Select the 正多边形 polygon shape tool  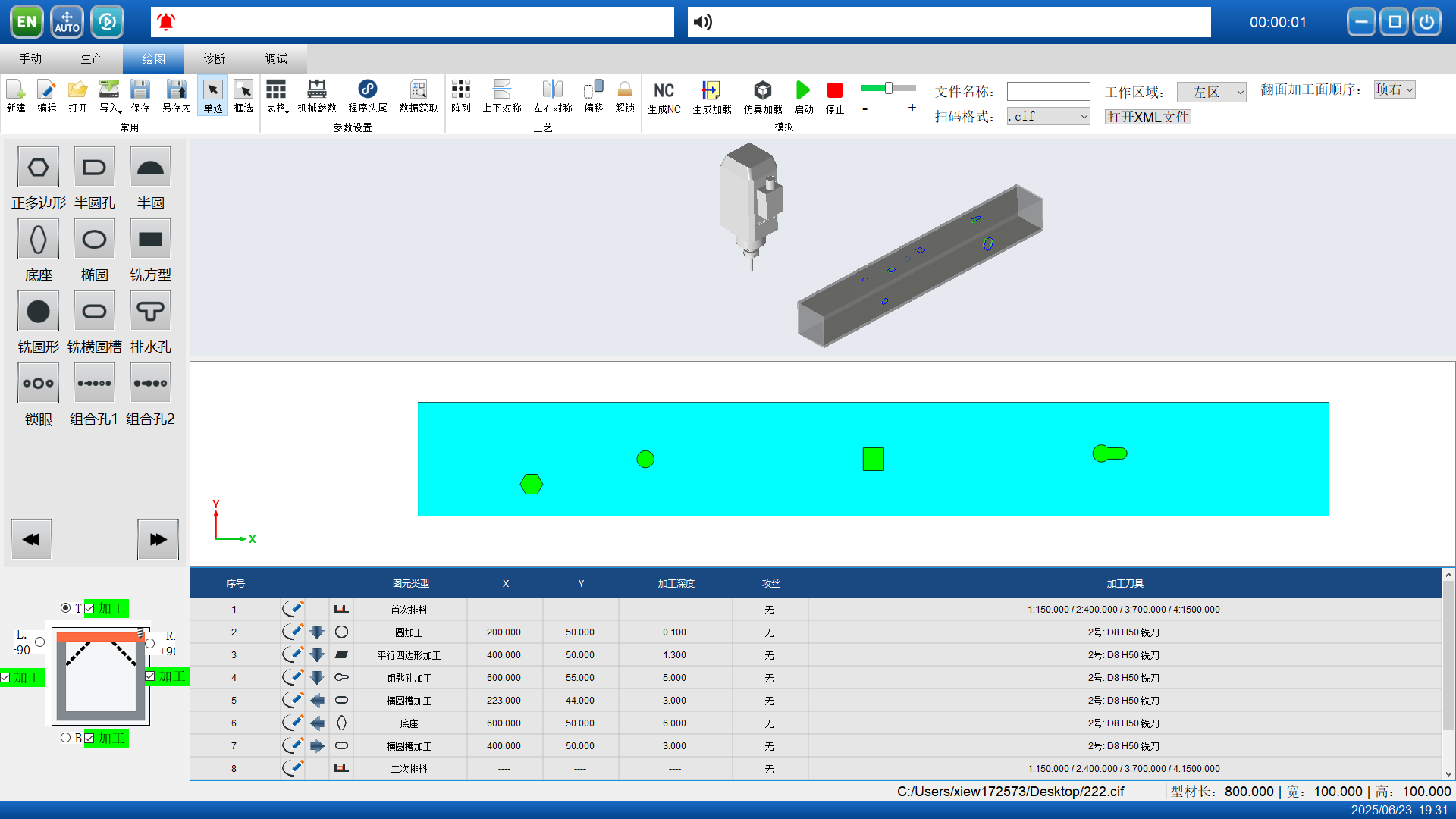tap(38, 168)
